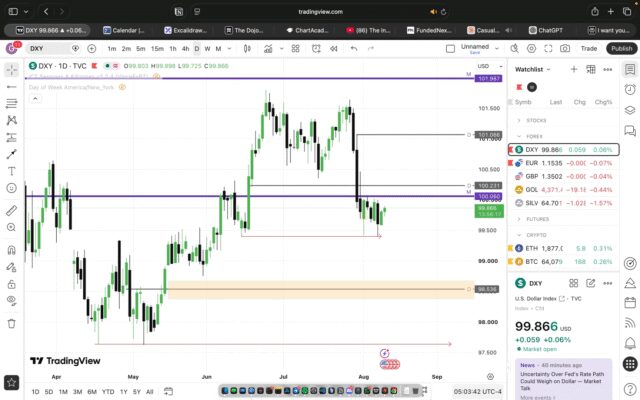Create a price alert
The height and width of the screenshot is (400, 640).
[x=316, y=49]
